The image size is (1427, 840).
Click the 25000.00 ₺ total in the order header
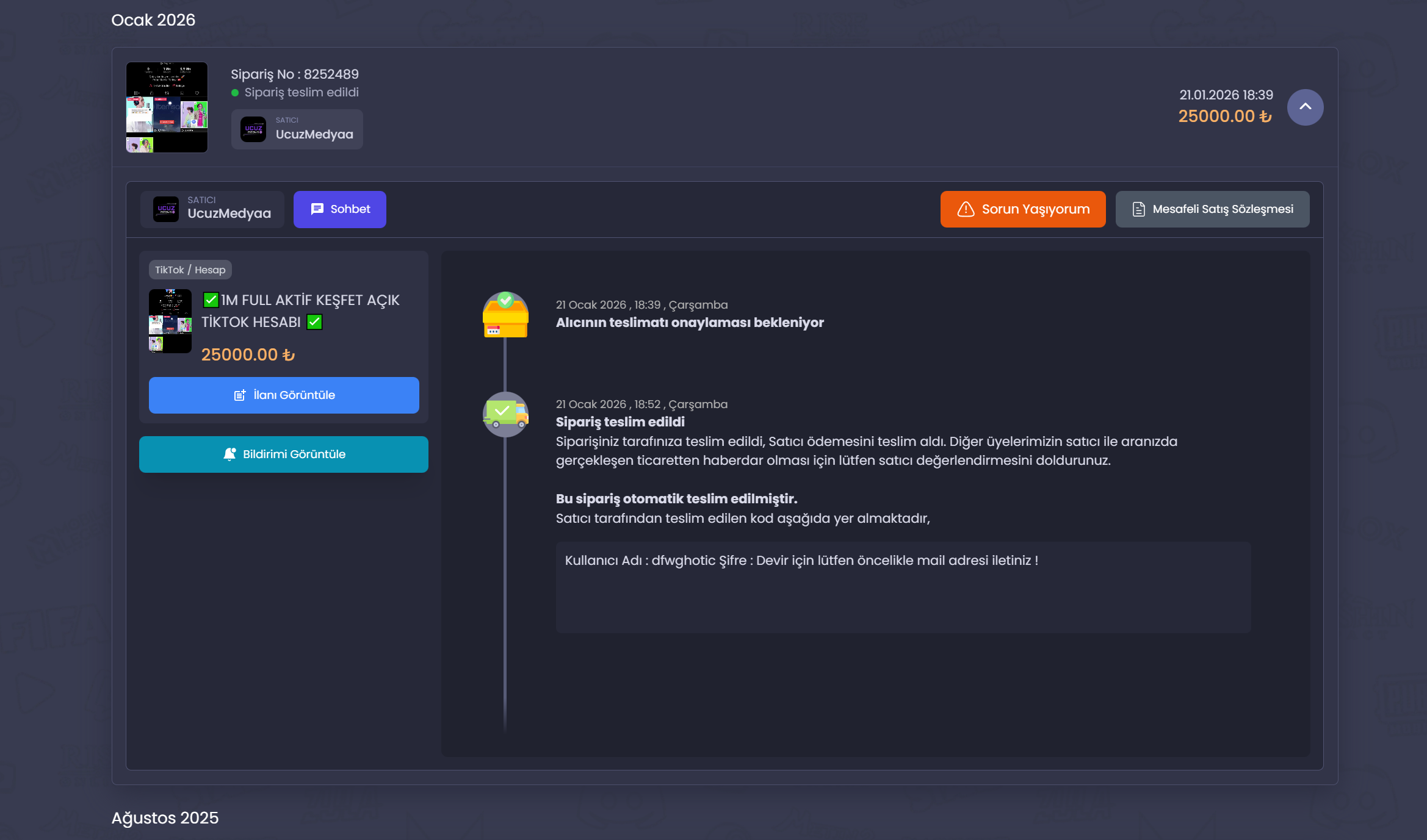click(x=1225, y=117)
